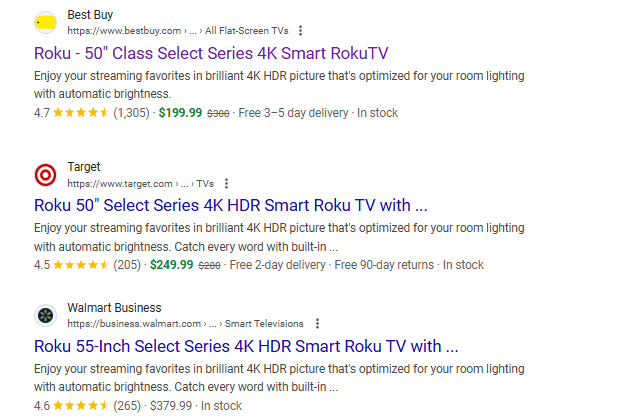Click the $199.99 Best Buy price
This screenshot has height=418, width=620.
click(x=180, y=113)
